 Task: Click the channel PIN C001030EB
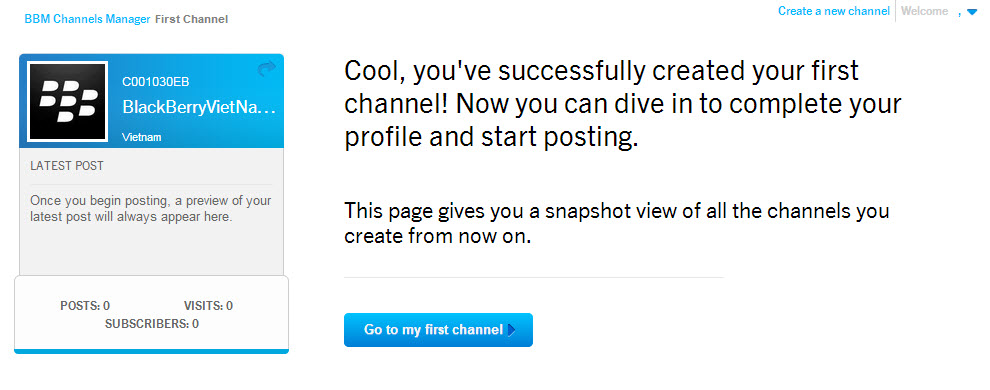click(x=155, y=81)
